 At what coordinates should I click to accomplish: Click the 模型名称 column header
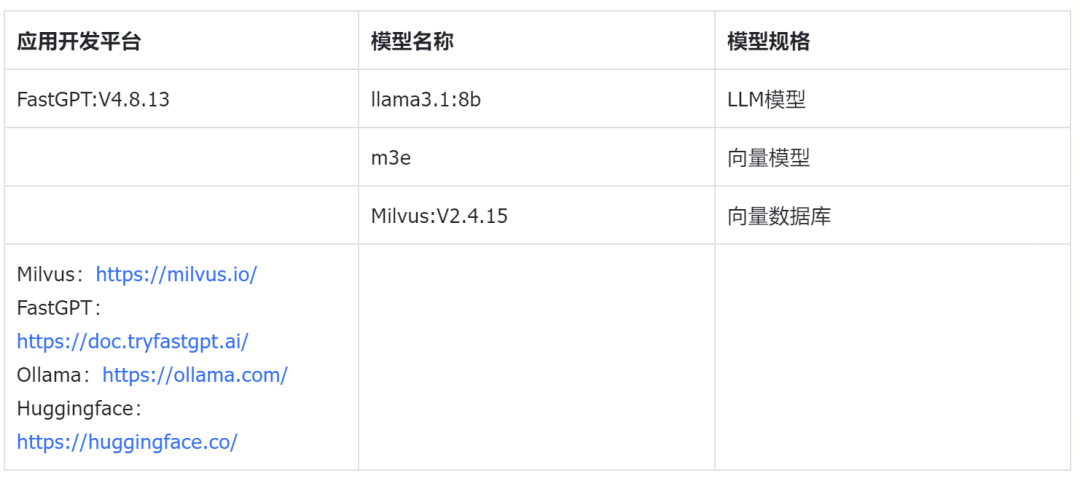pos(413,42)
